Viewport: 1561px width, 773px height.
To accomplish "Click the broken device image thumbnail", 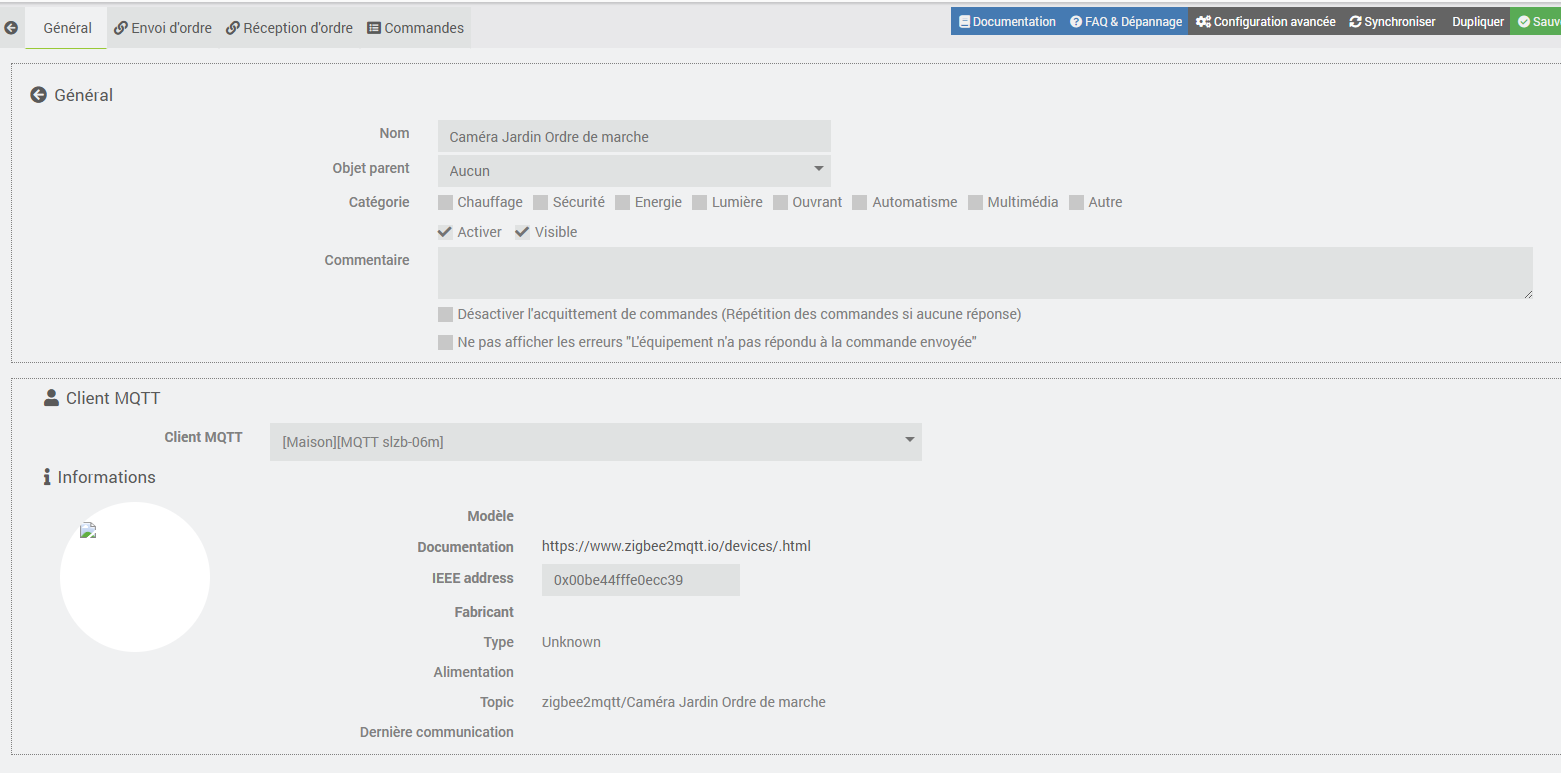I will 89,531.
